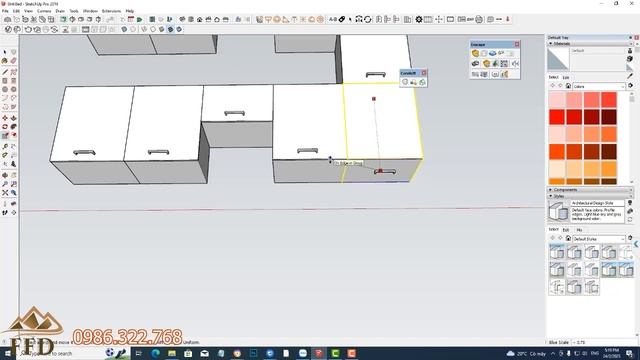This screenshot has height=360, width=640.
Task: Open the Draw menu
Action: pos(60,11)
